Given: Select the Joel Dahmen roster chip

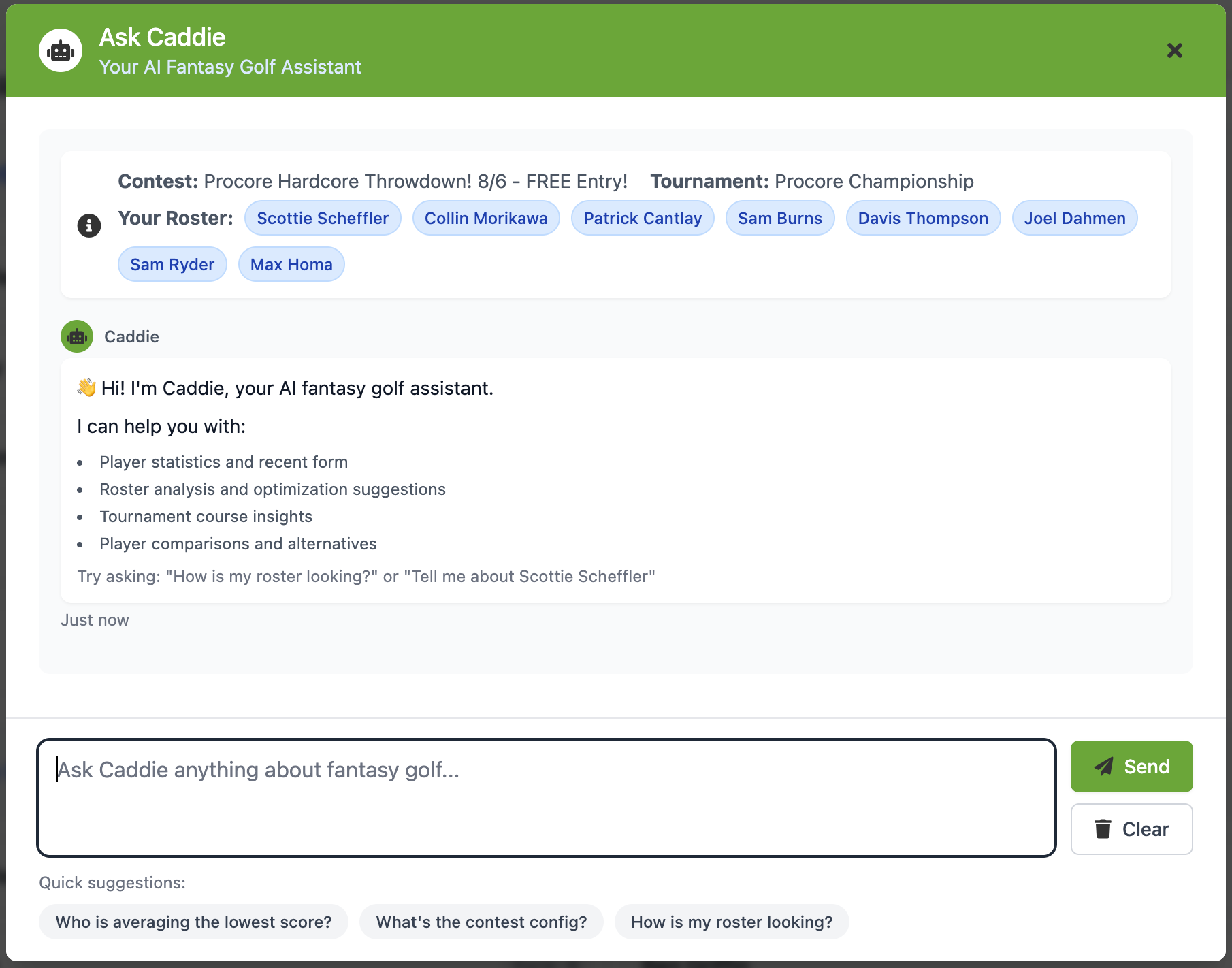Looking at the screenshot, I should [x=1074, y=218].
